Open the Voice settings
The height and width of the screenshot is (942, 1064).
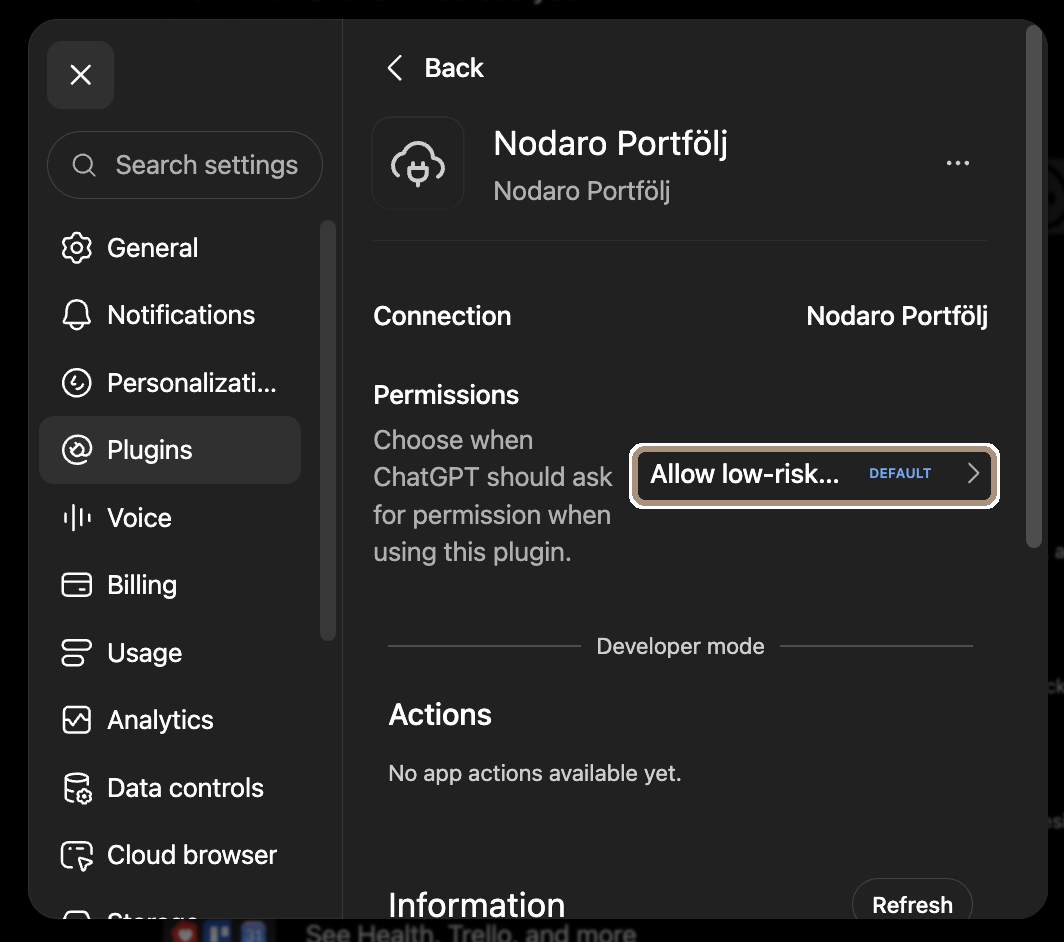coord(170,518)
